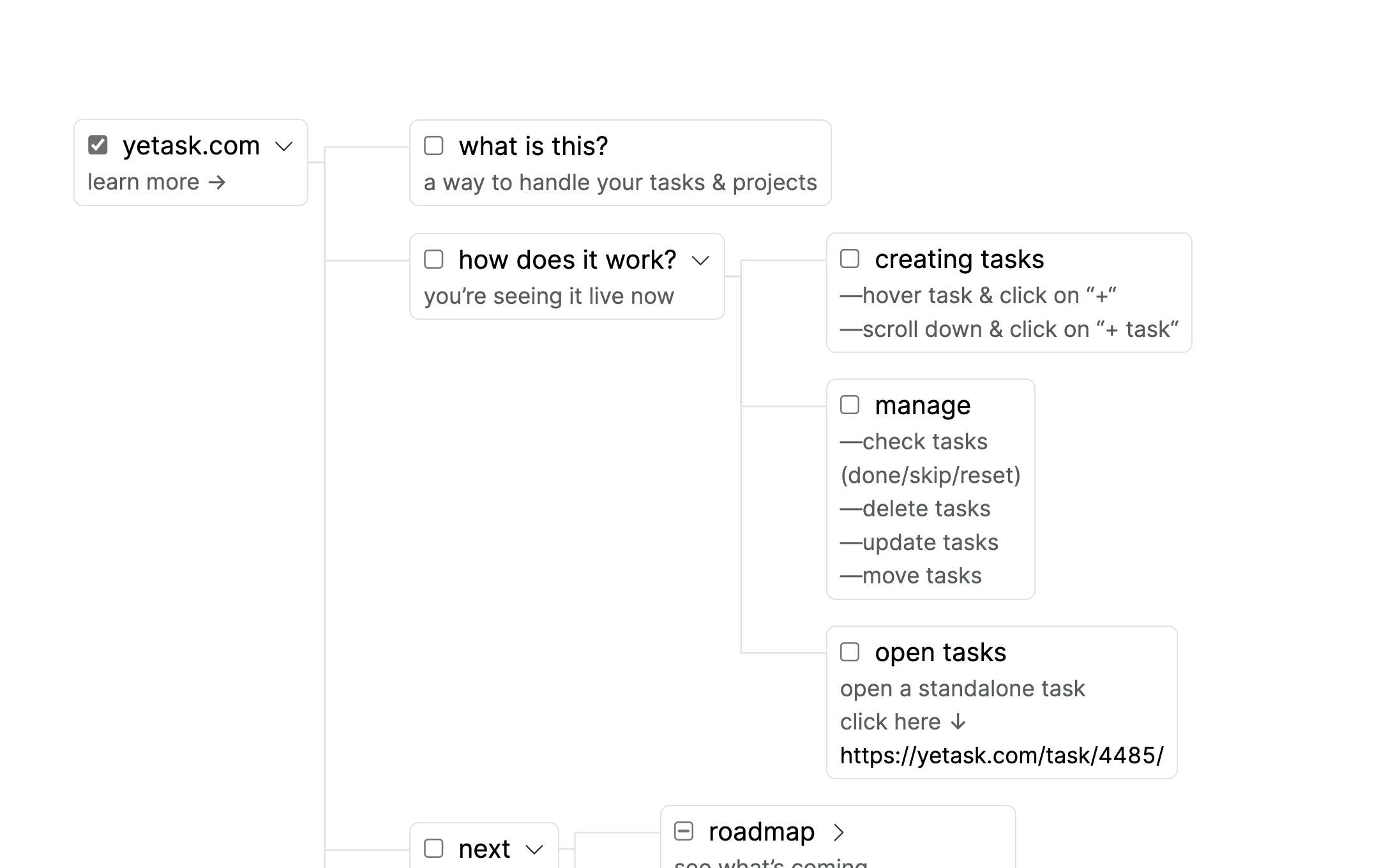Click 'you're seeing it live now' description
This screenshot has width=1379, height=868.
[x=548, y=296]
